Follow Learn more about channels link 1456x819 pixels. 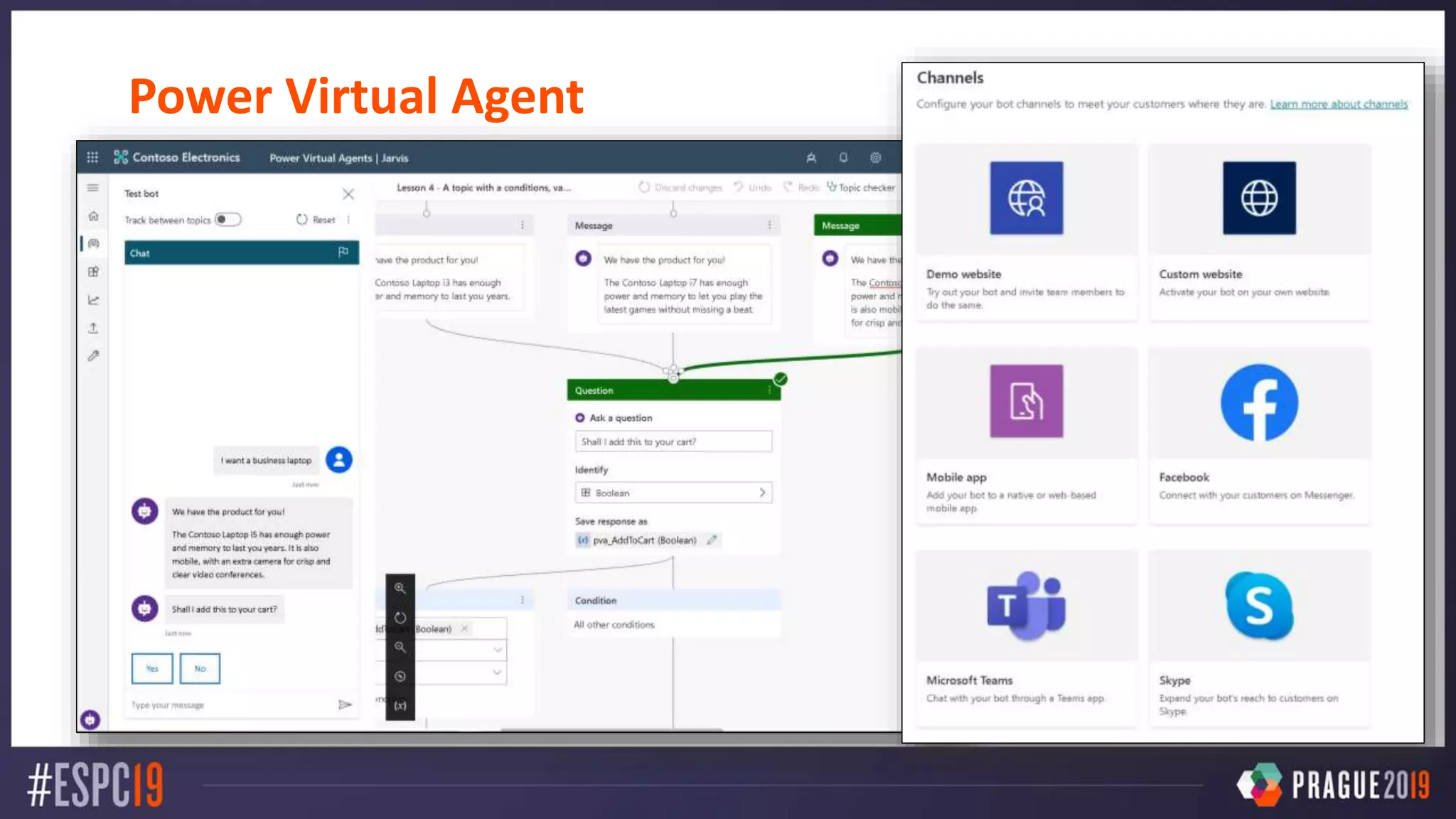click(1339, 104)
